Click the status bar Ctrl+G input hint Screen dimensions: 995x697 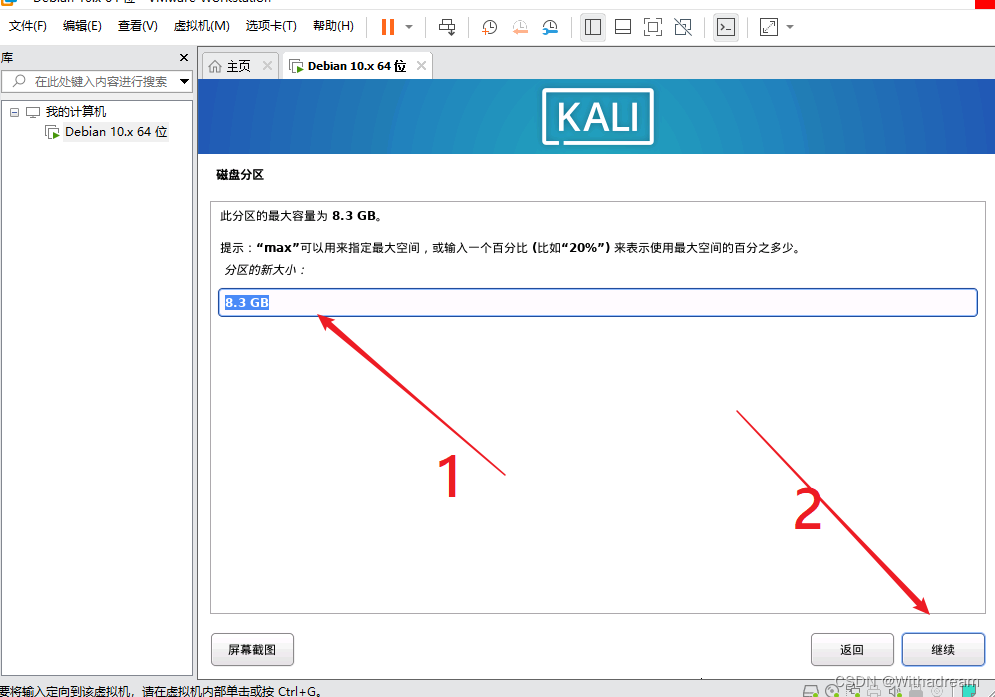pos(161,691)
